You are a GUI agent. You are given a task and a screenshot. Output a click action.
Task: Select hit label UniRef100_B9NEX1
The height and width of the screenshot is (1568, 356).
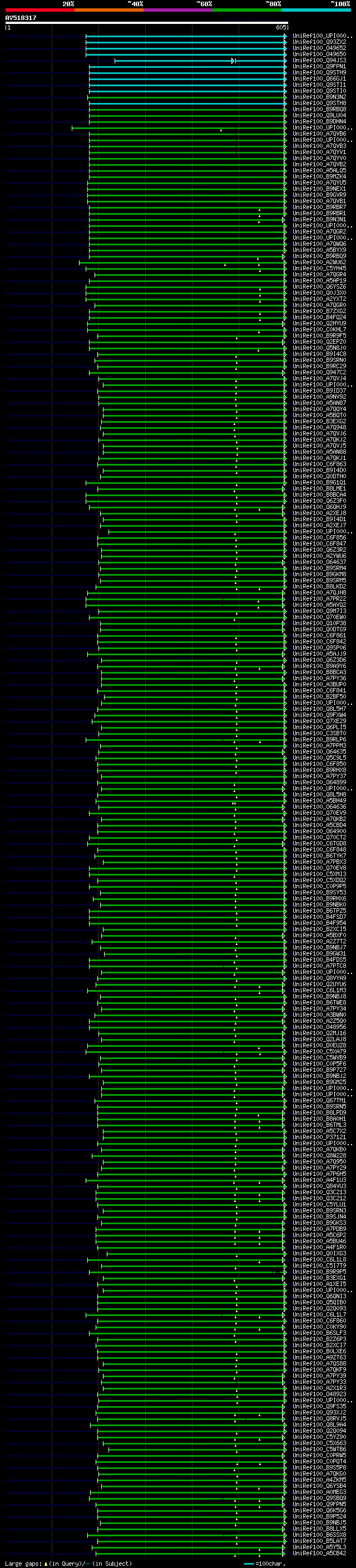(x=319, y=189)
